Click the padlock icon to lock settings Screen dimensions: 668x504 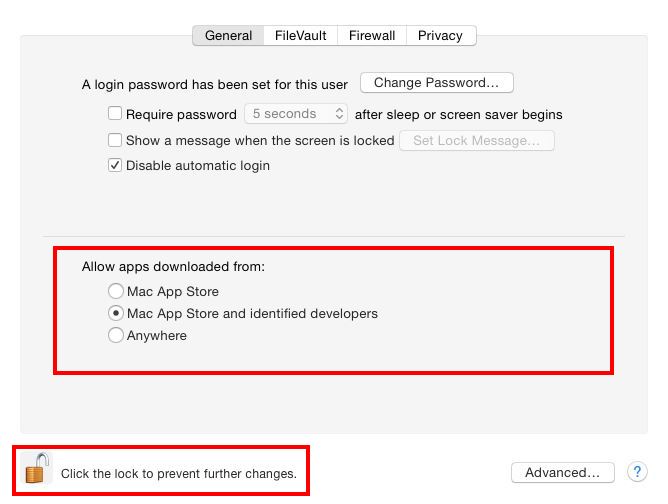(x=37, y=469)
